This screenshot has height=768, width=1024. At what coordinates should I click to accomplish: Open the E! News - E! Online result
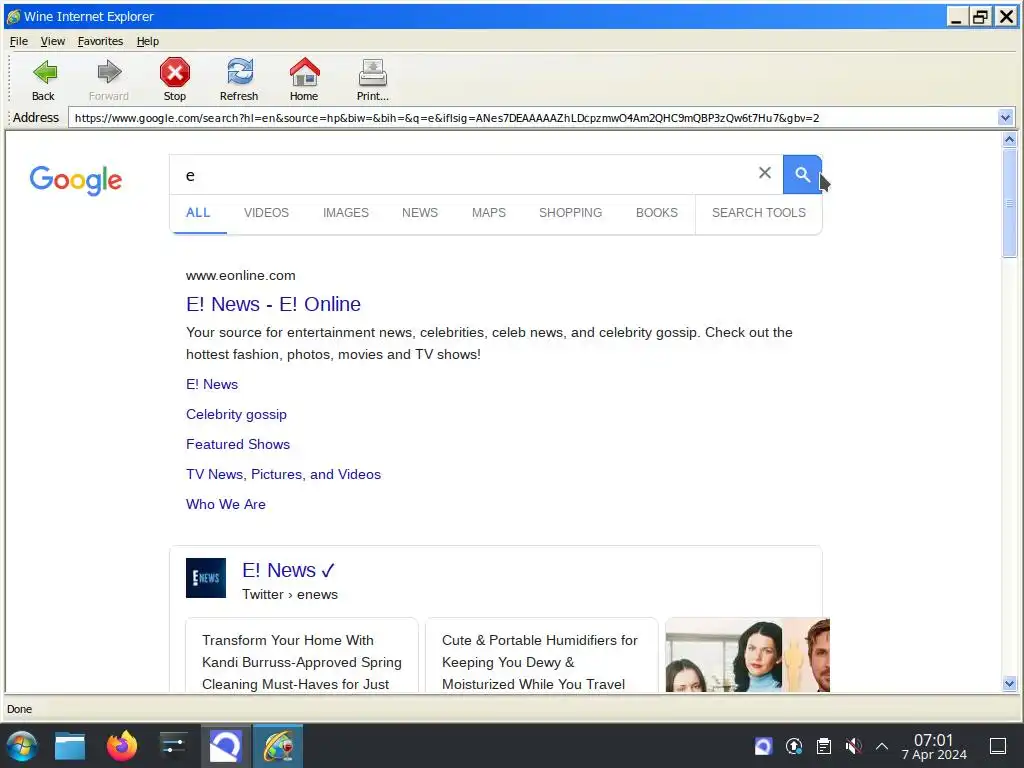(273, 304)
